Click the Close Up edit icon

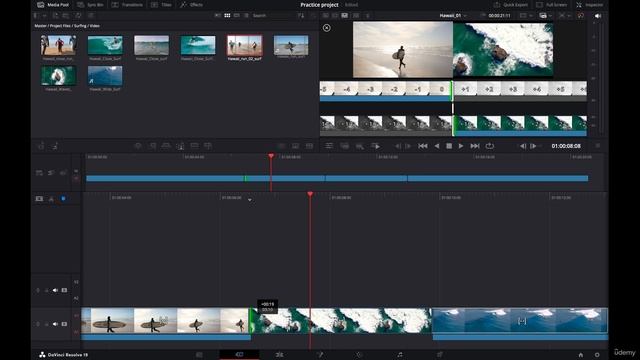[180, 146]
